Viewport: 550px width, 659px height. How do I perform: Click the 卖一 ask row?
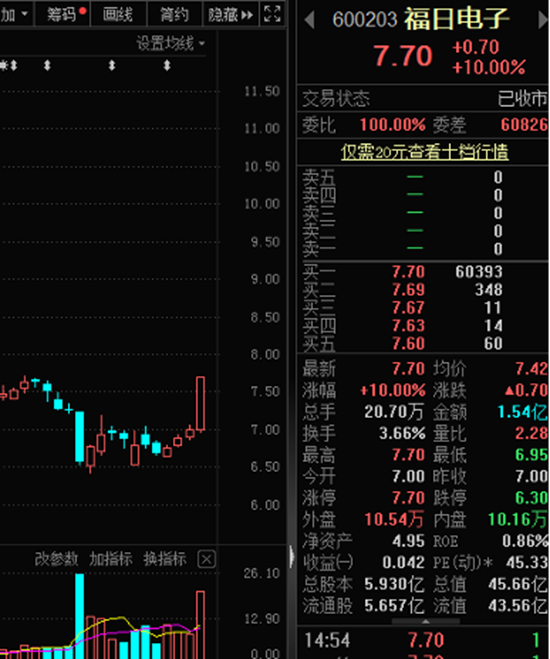tap(423, 249)
